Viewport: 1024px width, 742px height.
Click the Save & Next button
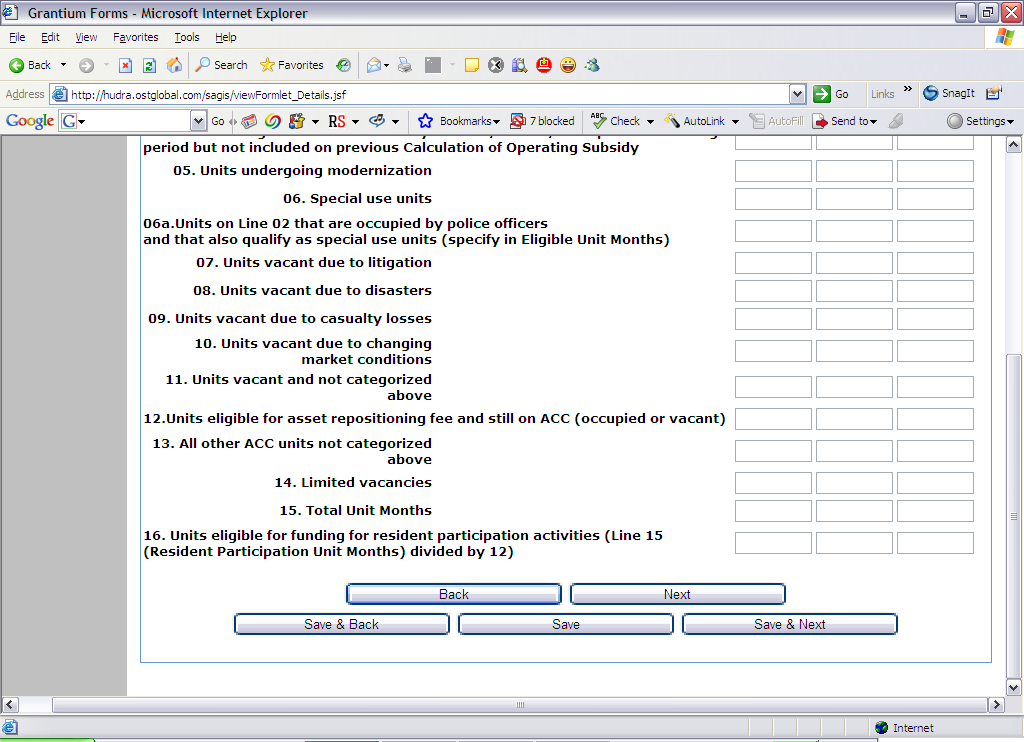790,624
